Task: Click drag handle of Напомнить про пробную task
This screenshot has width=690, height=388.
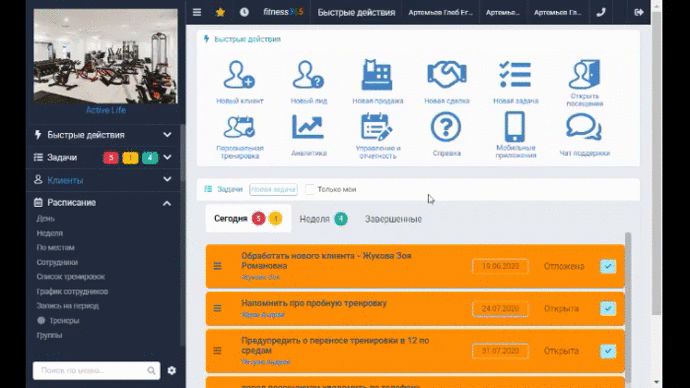Action: [217, 308]
